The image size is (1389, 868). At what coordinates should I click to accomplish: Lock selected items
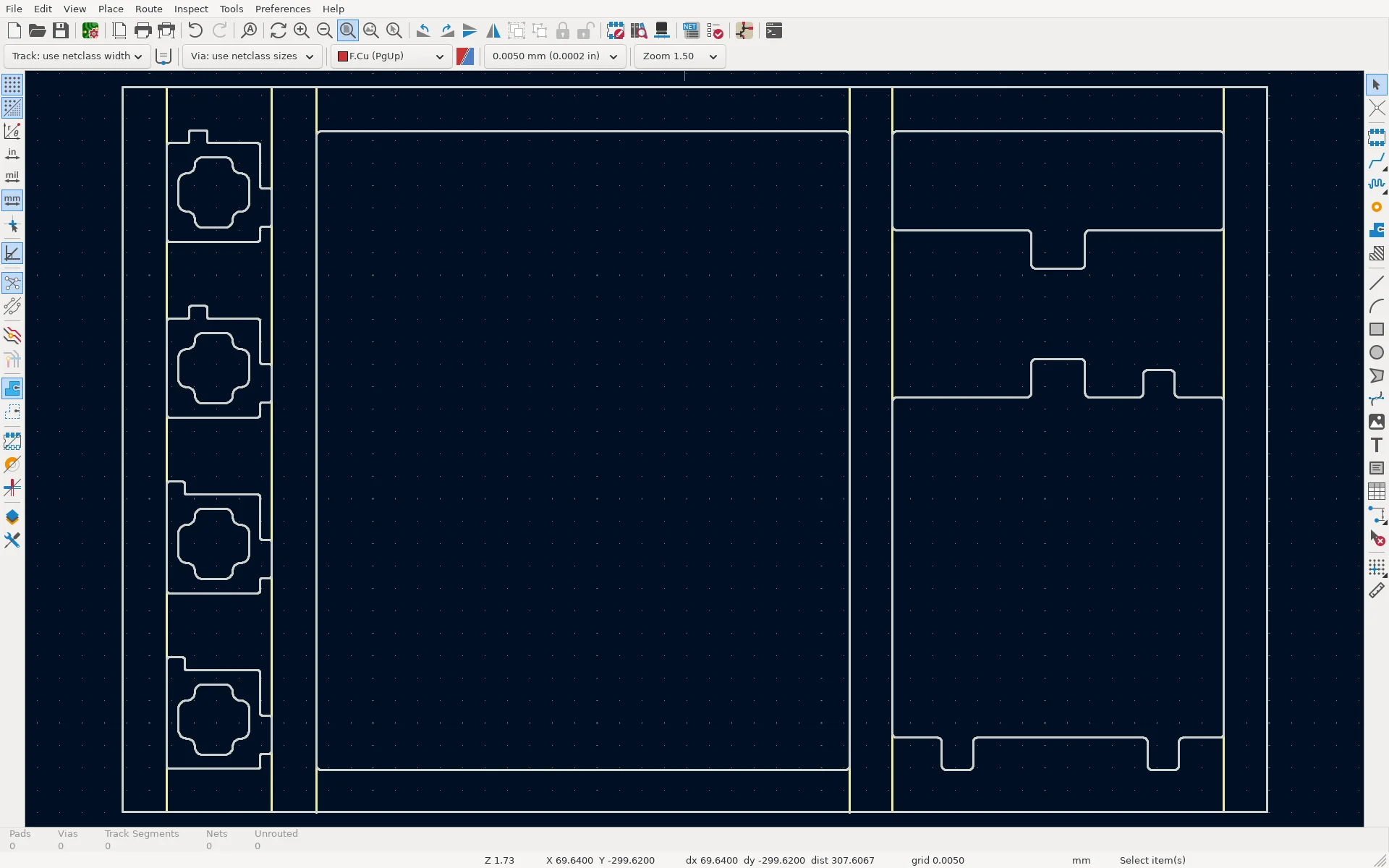(563, 30)
